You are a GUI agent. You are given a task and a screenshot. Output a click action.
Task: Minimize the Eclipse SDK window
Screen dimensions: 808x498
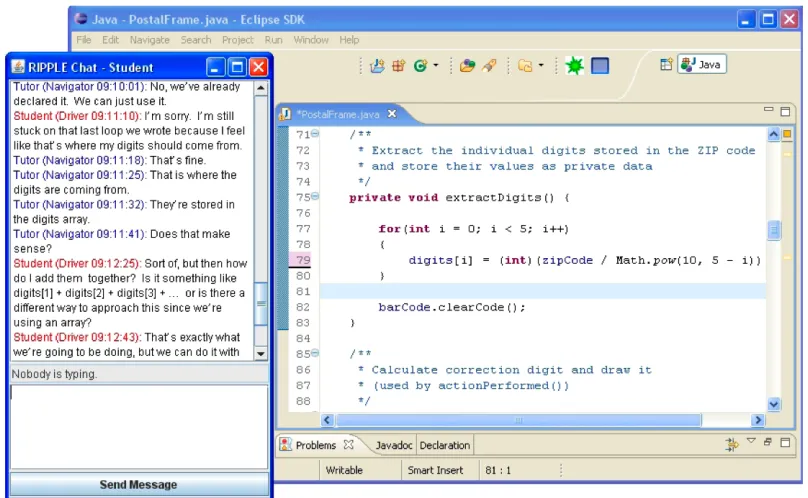click(746, 20)
